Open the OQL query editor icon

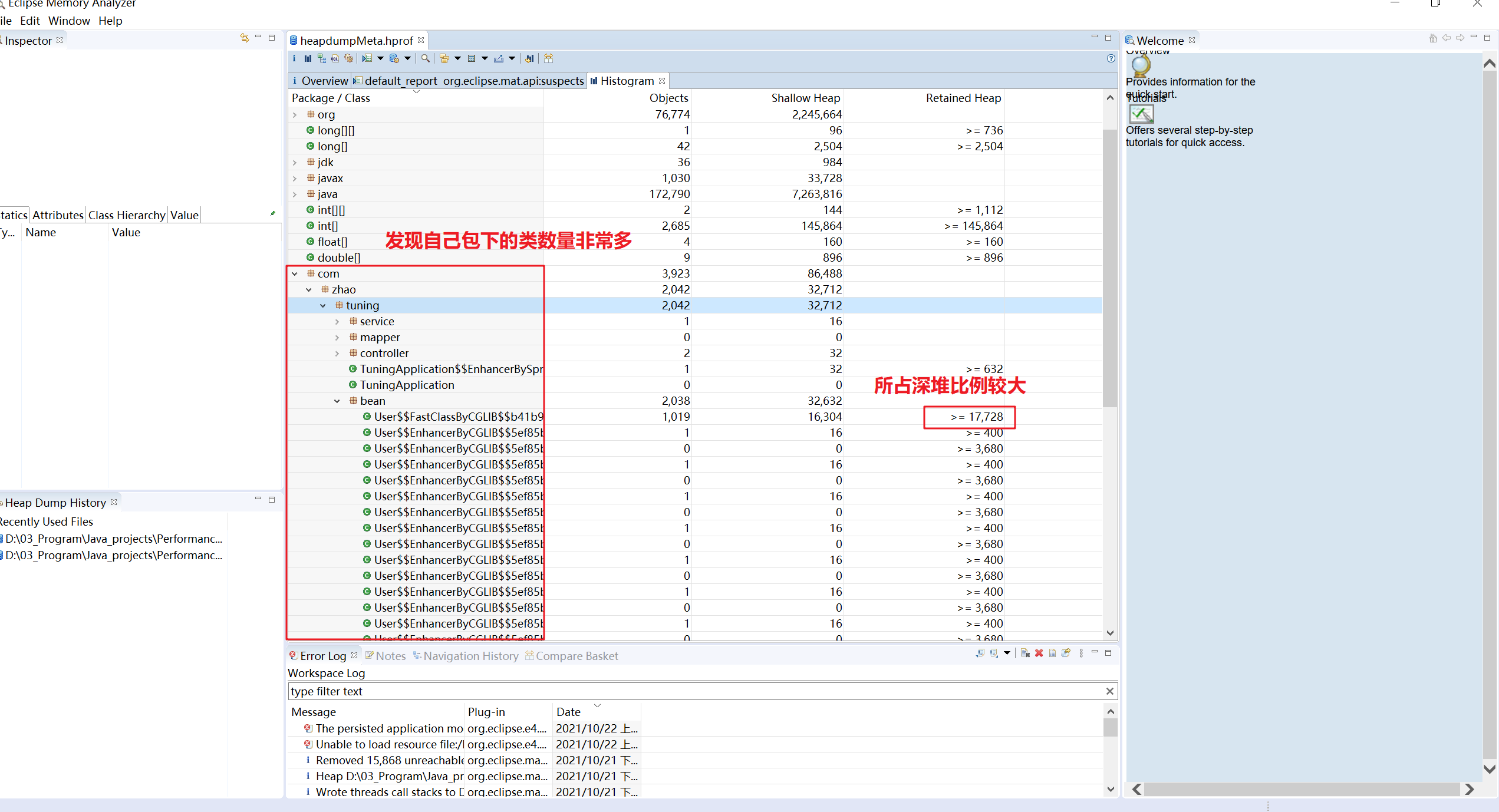tap(335, 58)
